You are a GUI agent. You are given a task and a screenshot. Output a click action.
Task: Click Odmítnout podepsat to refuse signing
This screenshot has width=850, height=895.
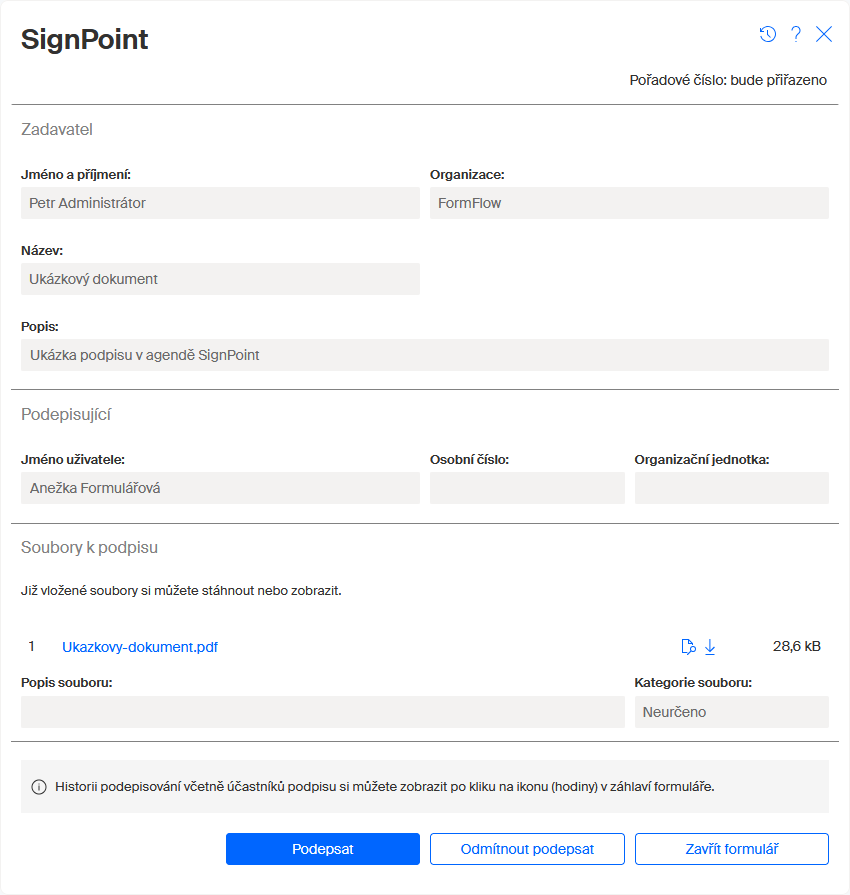tap(527, 849)
